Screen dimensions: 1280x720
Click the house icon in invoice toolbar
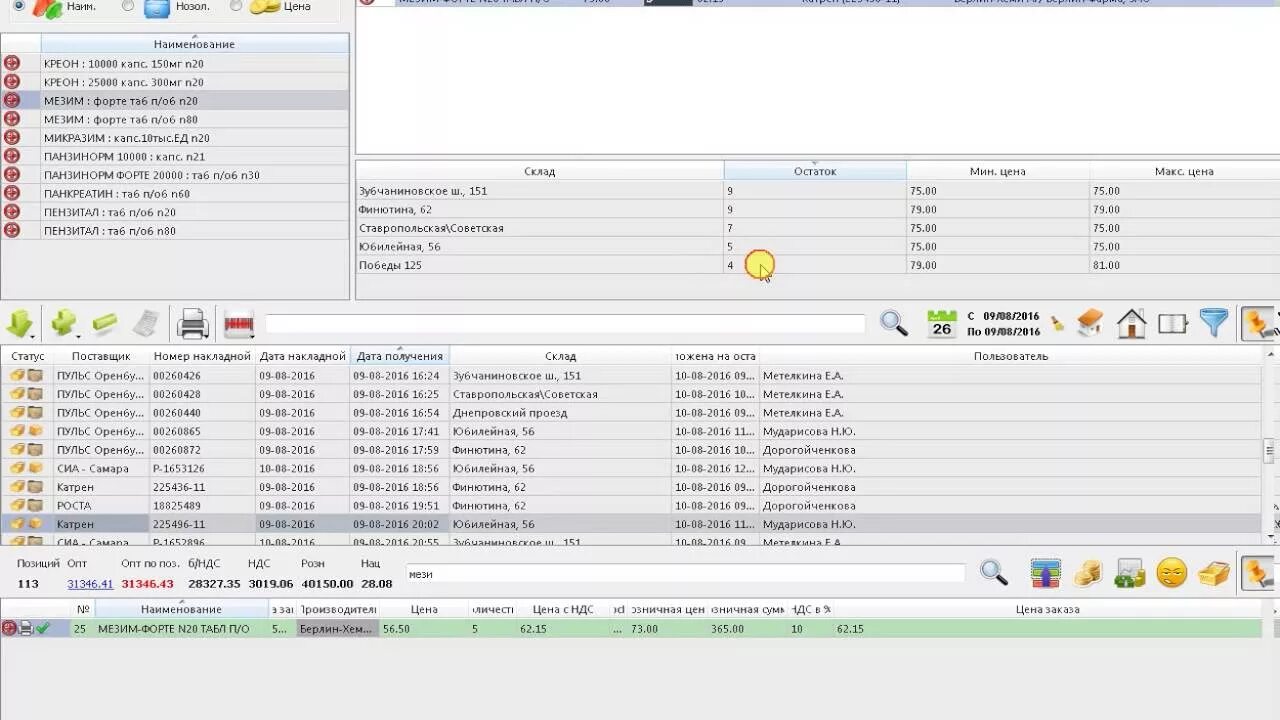1131,323
